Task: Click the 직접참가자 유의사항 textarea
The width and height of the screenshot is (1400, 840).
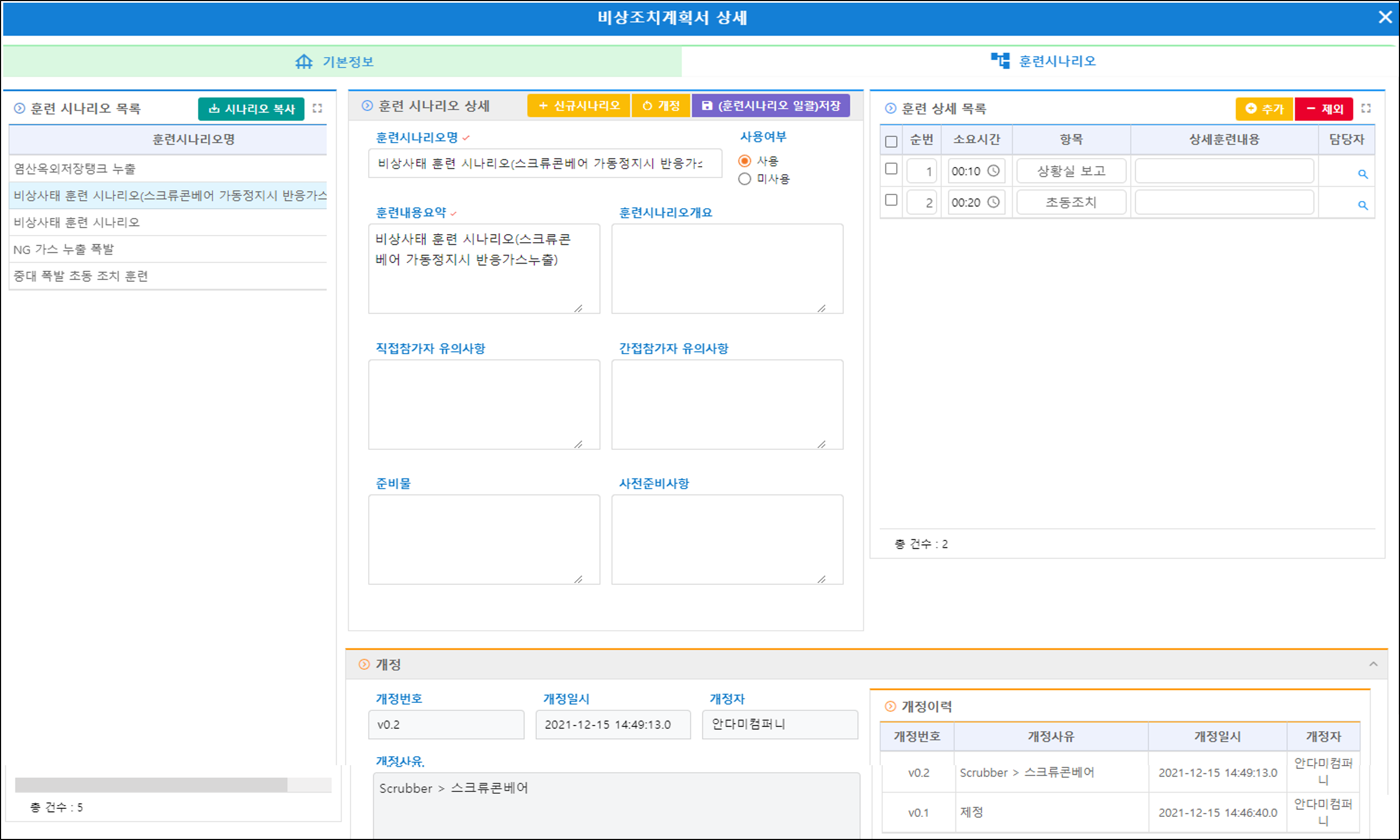Action: tap(484, 405)
